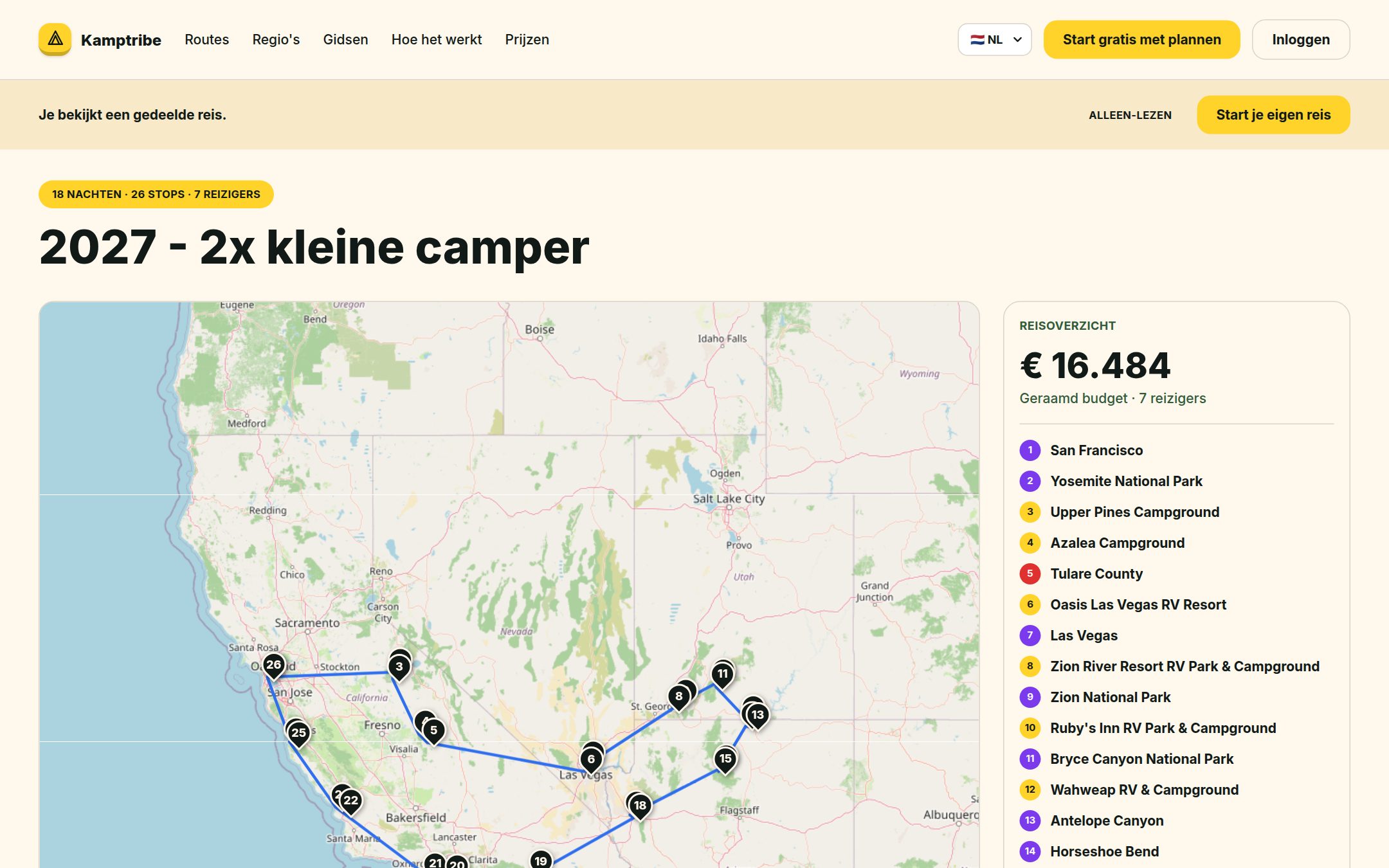1389x868 pixels.
Task: Click the € 16.484 budget amount
Action: (1094, 365)
